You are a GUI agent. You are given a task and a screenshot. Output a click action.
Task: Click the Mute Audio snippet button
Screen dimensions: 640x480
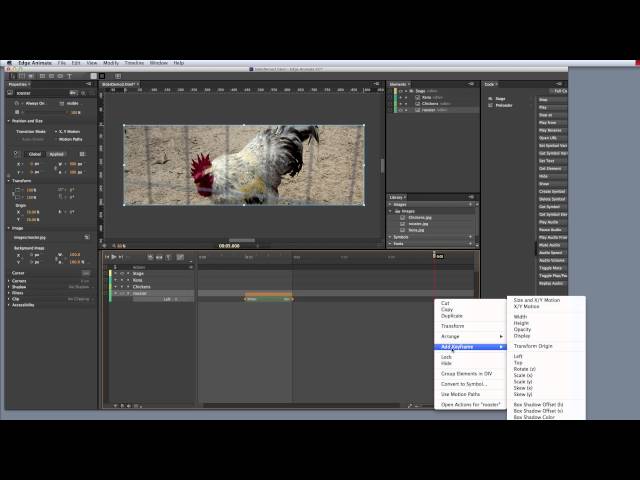point(552,245)
